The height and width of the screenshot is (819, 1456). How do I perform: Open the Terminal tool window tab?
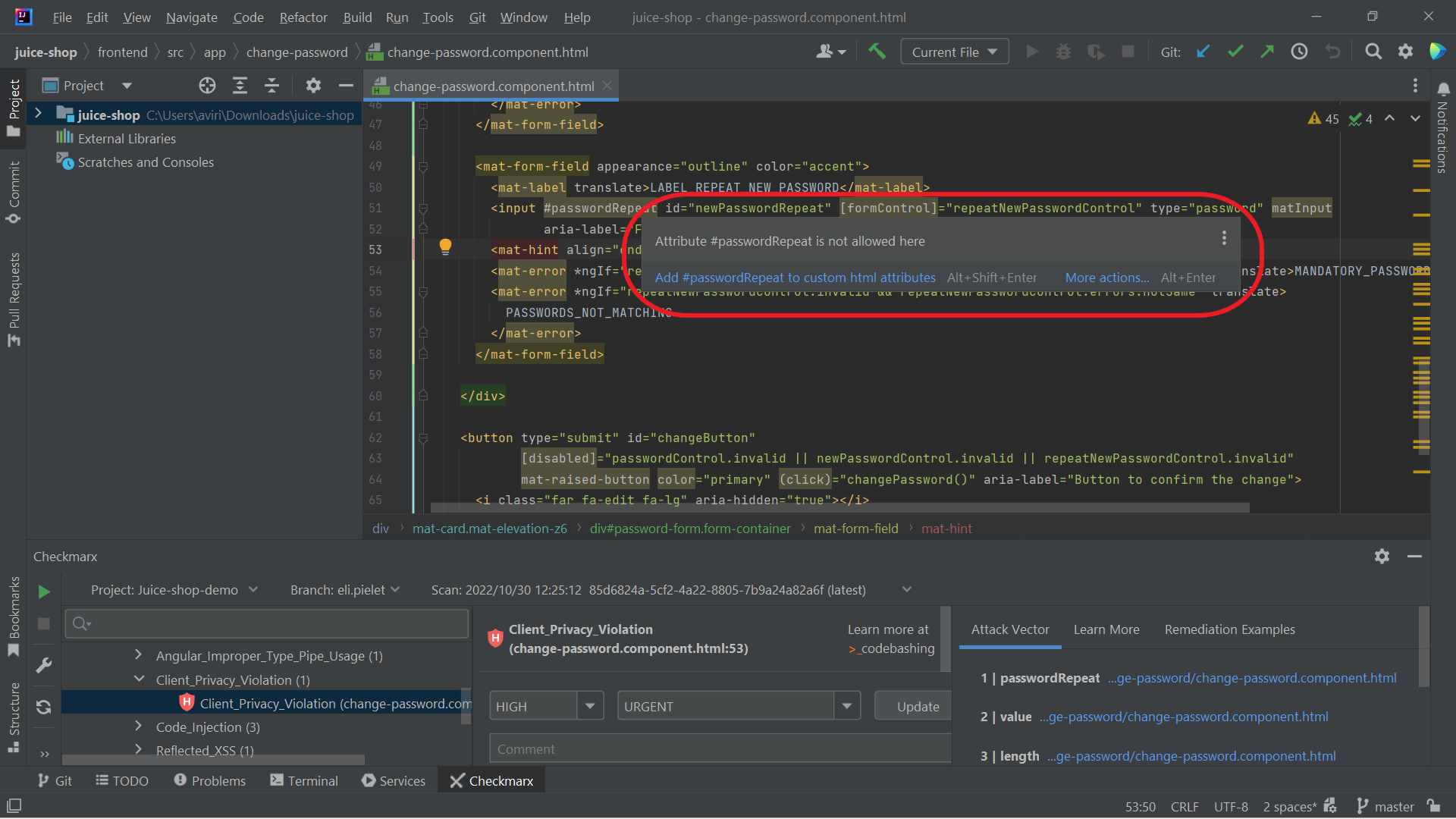click(x=304, y=781)
